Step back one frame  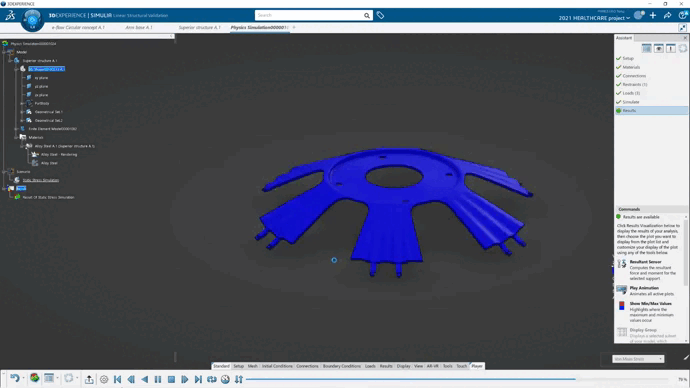coord(131,379)
